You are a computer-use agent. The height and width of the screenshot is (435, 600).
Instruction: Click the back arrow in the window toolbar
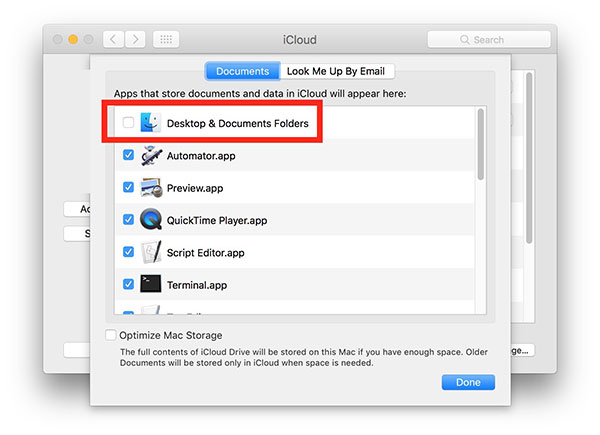point(113,39)
